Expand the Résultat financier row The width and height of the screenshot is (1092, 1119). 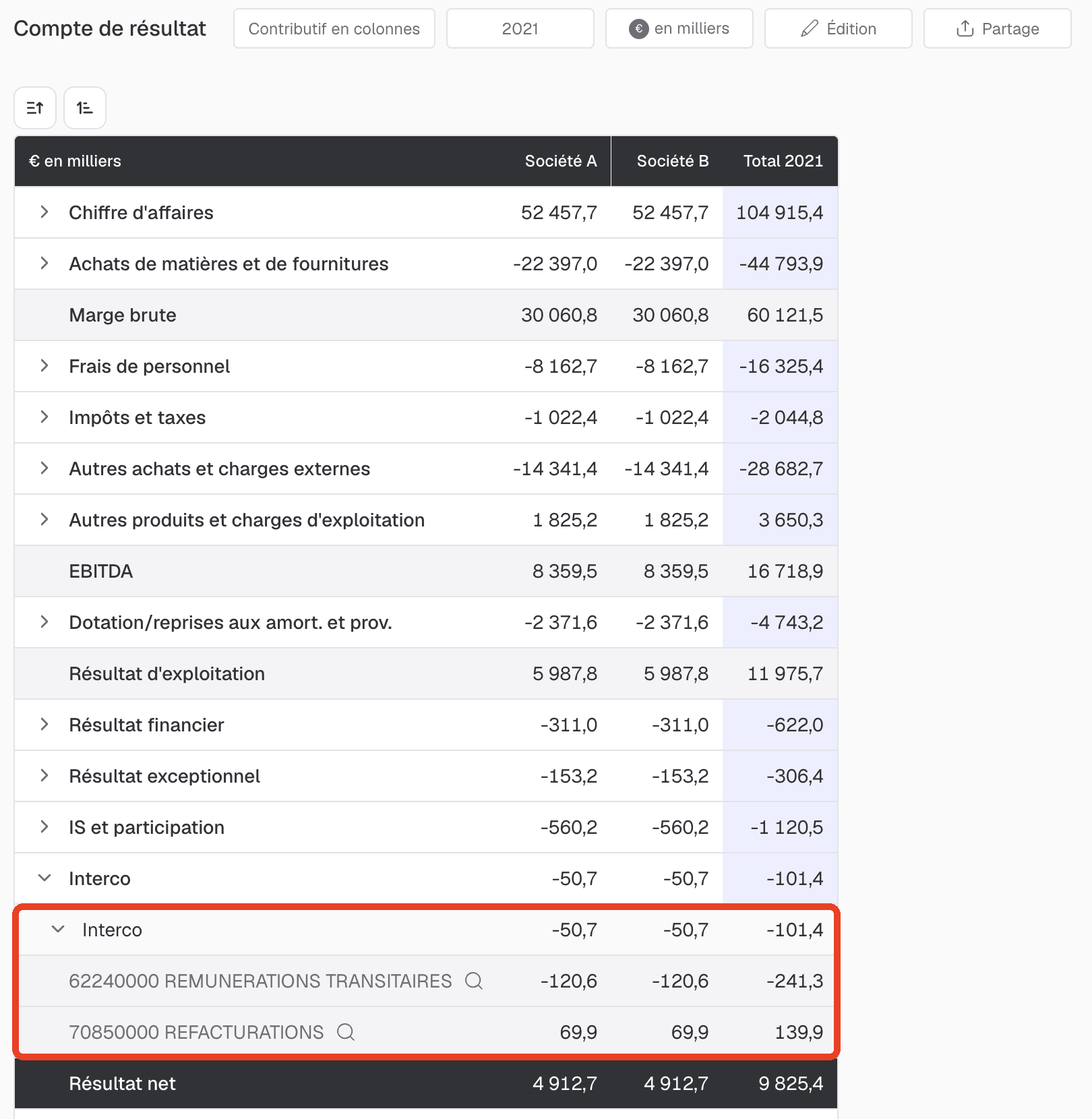click(x=44, y=725)
